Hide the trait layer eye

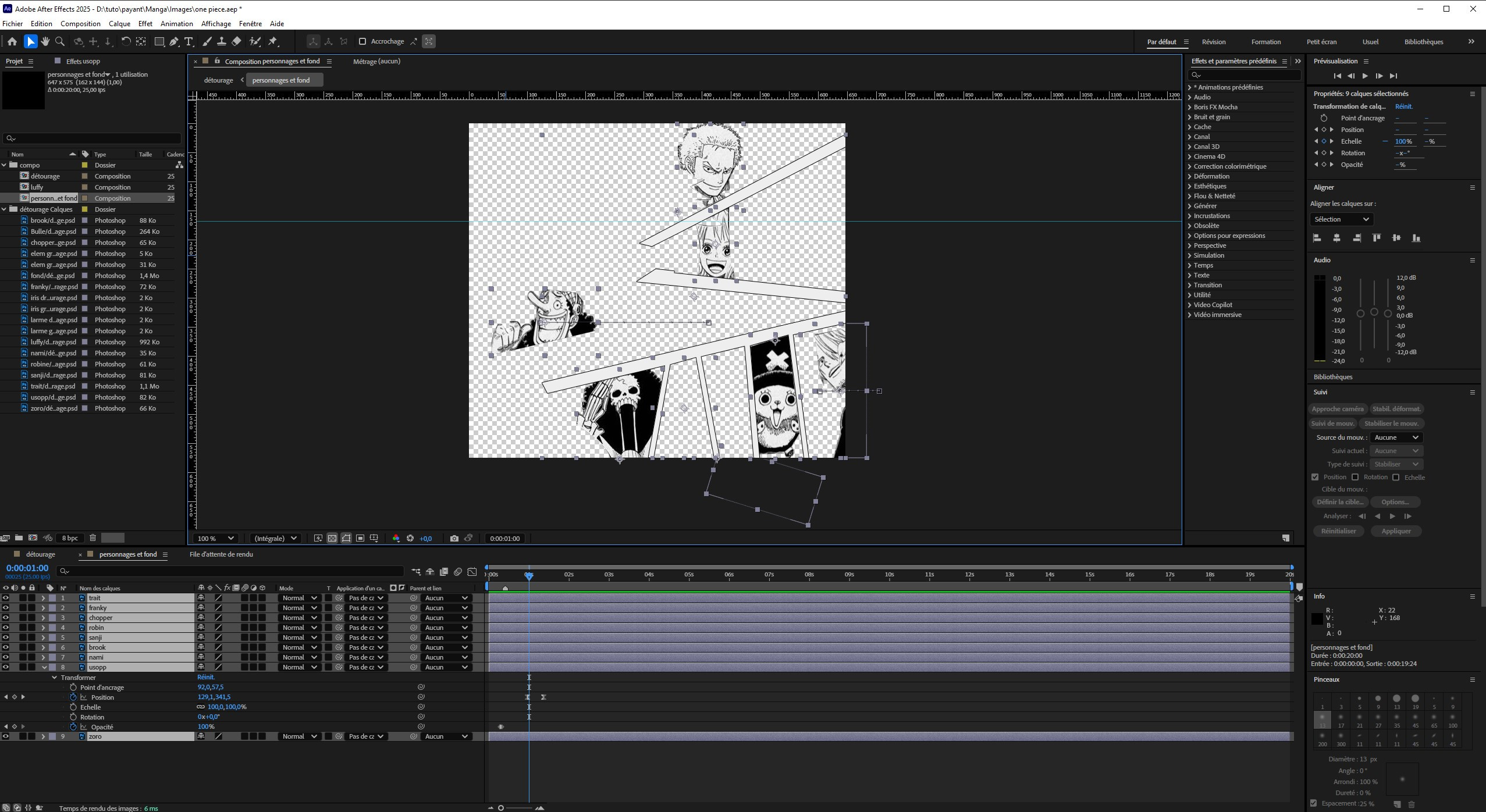pos(6,598)
